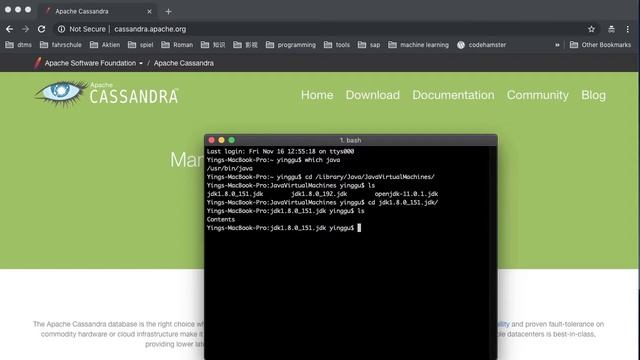Open the sap bookmark folder
The width and height of the screenshot is (640, 360).
[x=369, y=45]
